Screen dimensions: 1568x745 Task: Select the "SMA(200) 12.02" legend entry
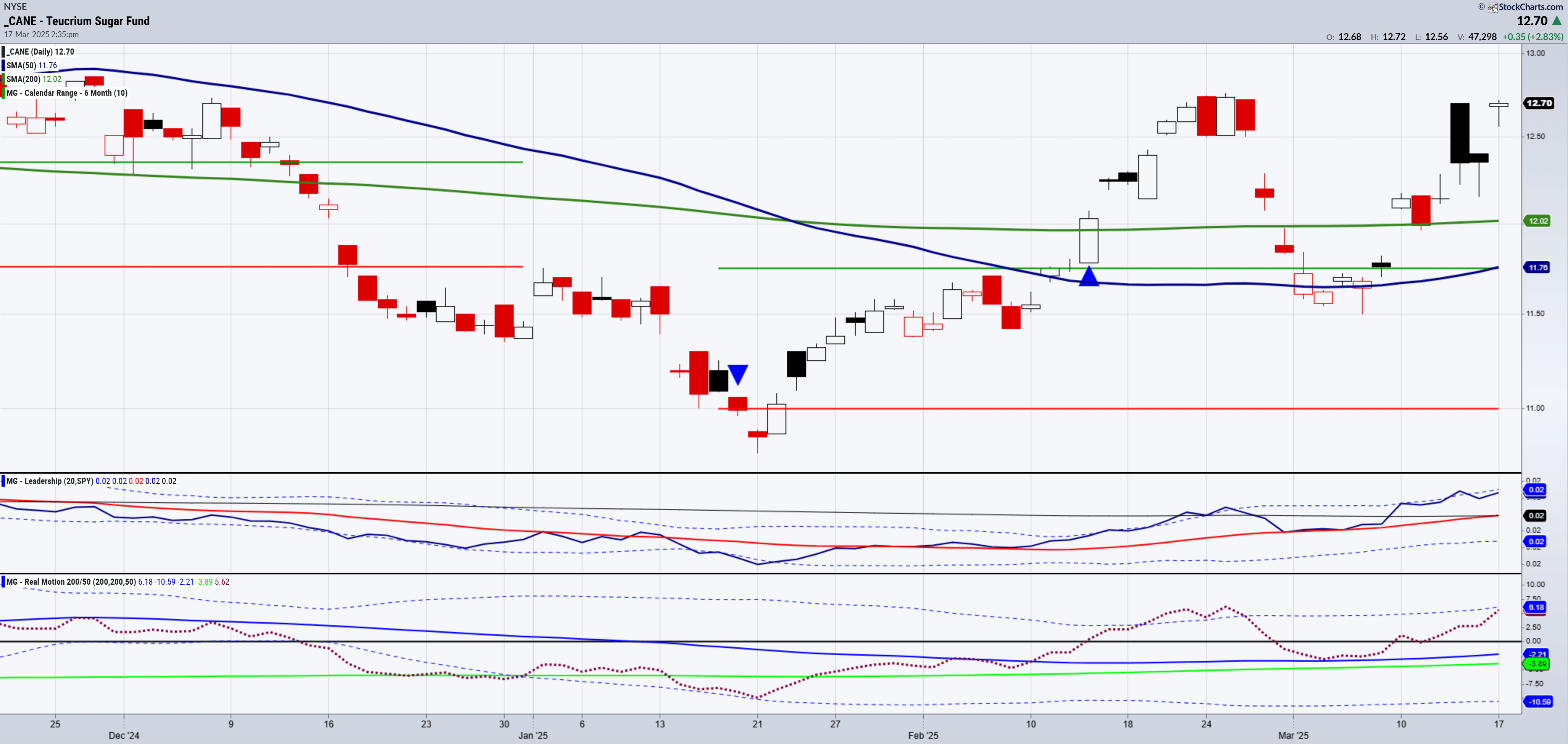[x=34, y=79]
